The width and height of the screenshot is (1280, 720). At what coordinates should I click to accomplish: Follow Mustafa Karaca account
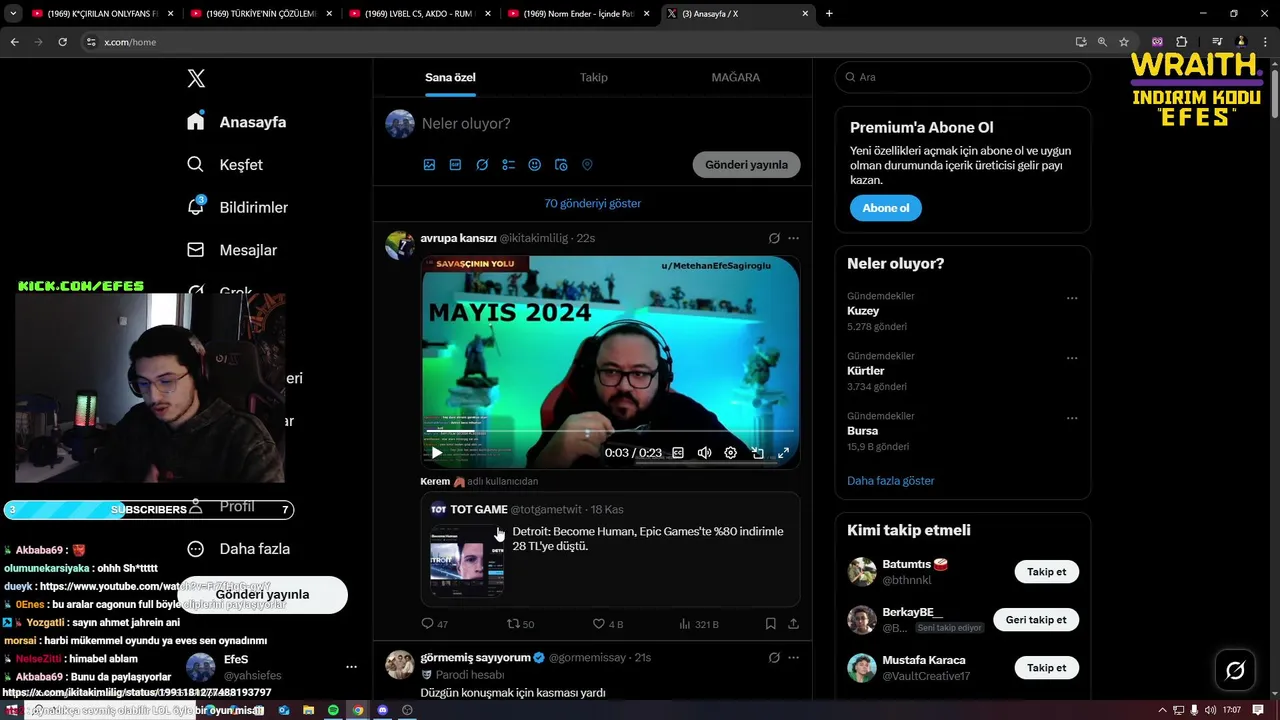[1046, 668]
